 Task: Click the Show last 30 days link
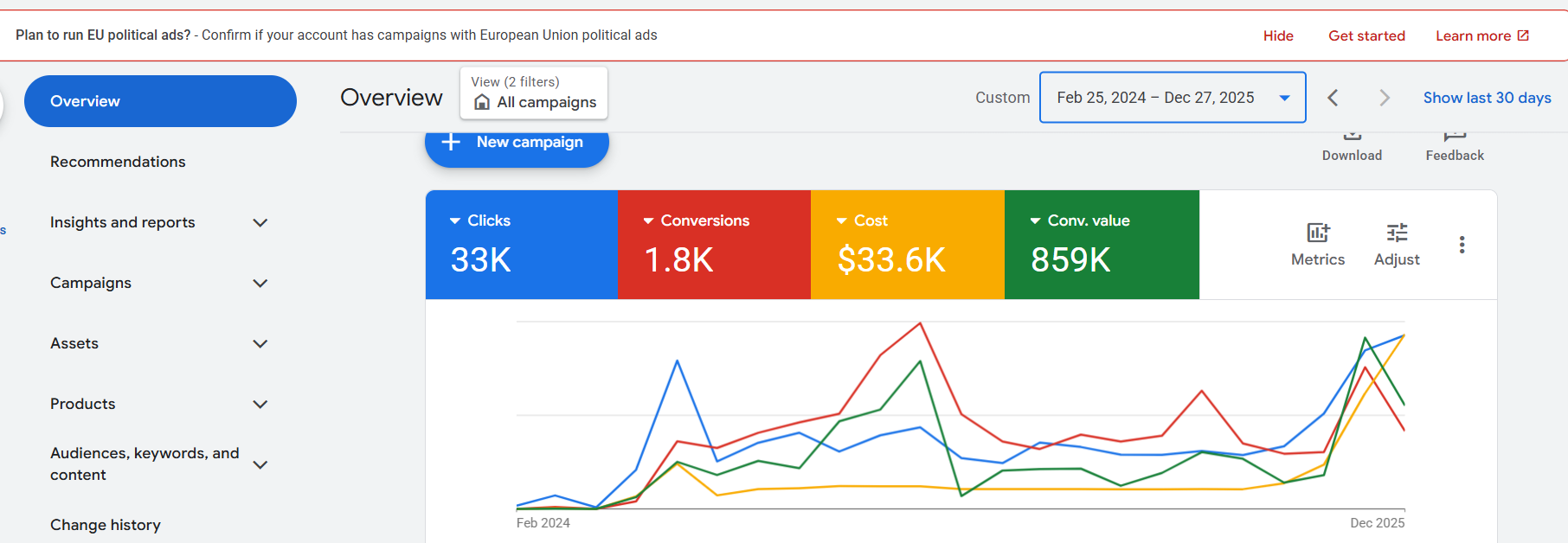tap(1487, 98)
